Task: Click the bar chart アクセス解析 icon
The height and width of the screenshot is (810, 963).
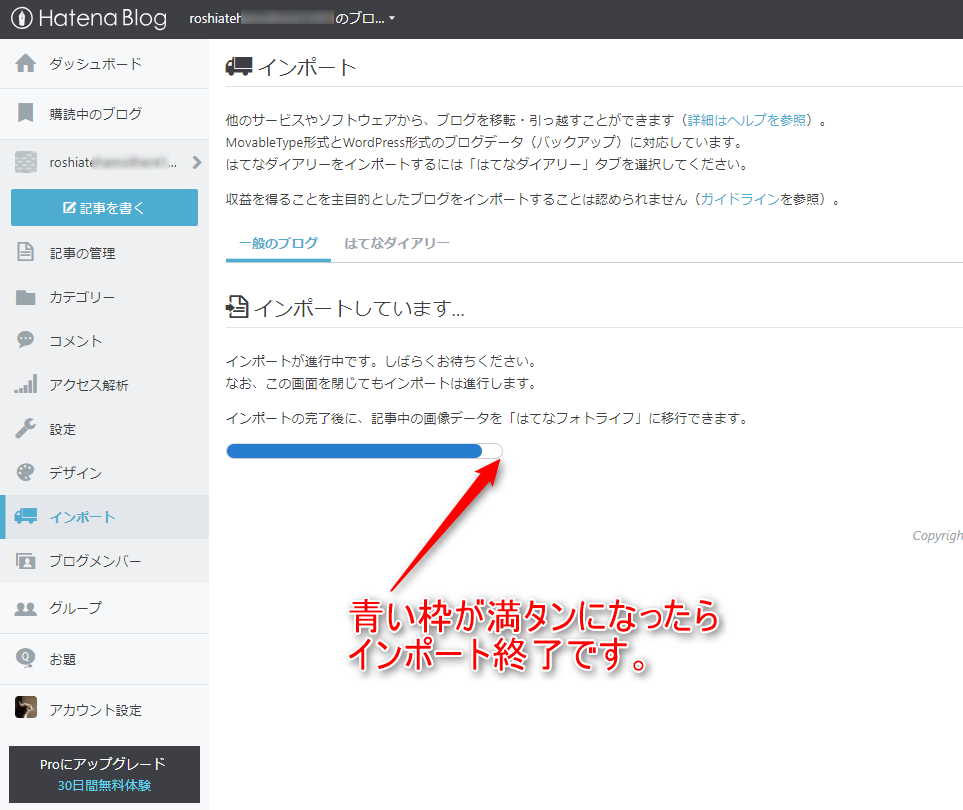Action: (x=26, y=384)
